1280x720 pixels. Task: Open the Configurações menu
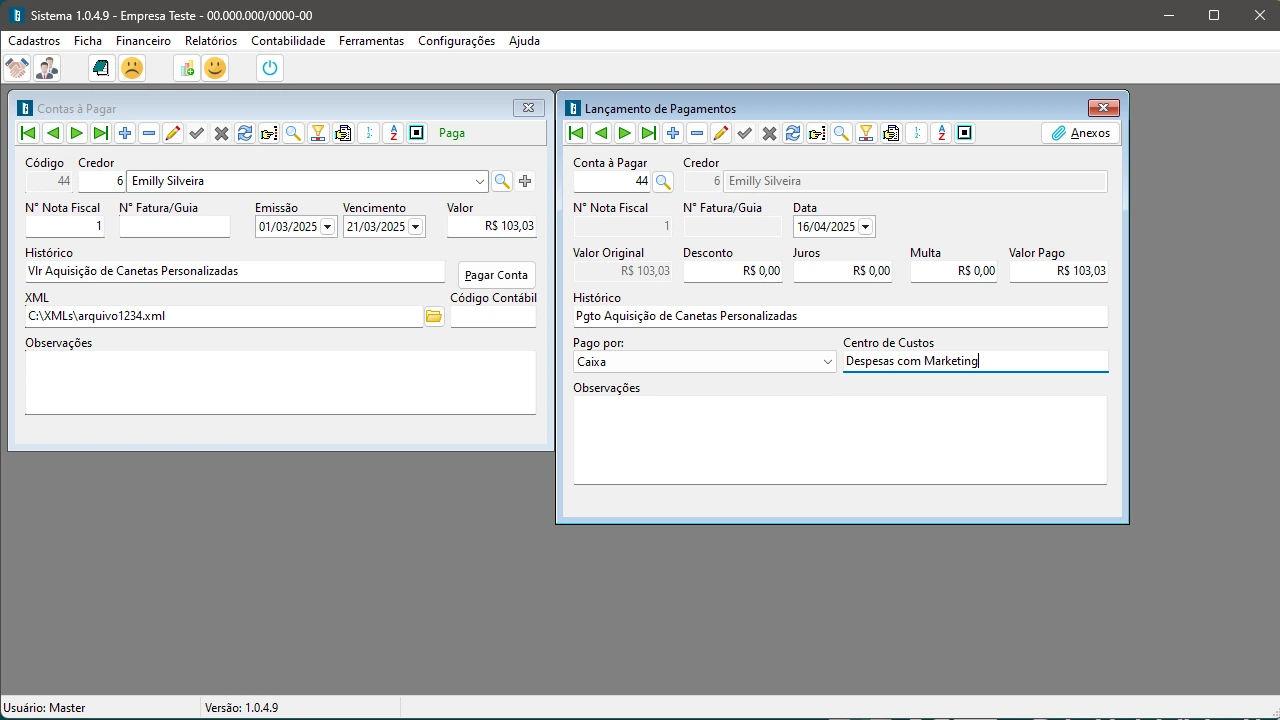456,41
